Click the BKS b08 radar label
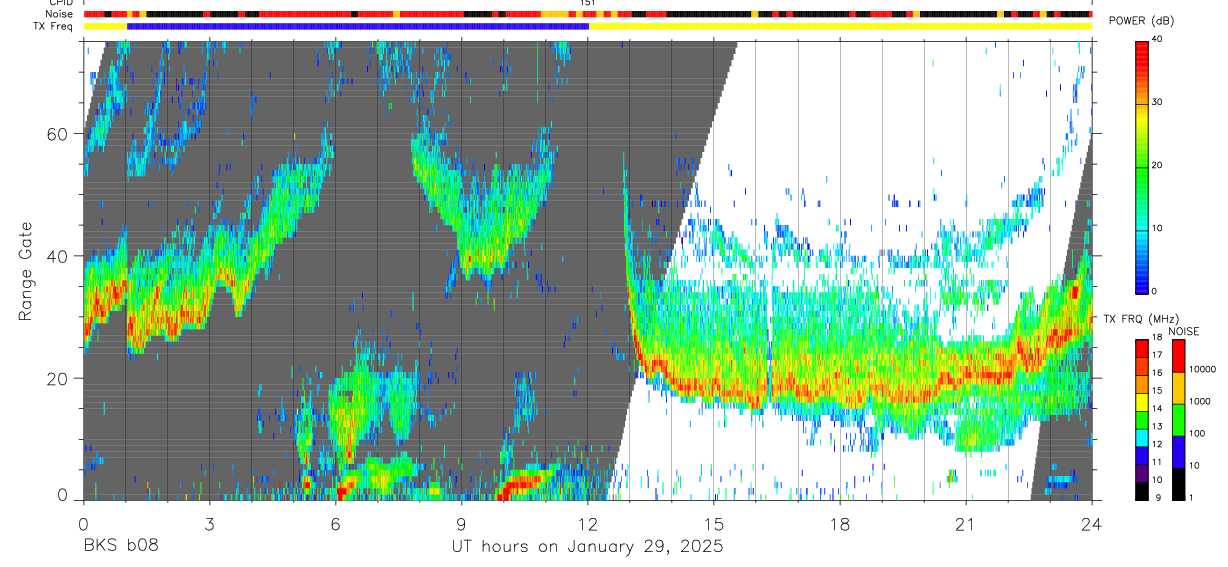The image size is (1228, 567). pyautogui.click(x=120, y=547)
